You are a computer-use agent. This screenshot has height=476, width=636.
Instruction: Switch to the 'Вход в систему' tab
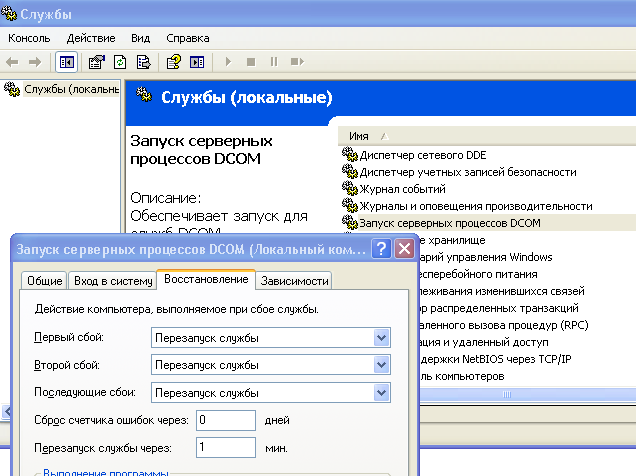coord(111,281)
